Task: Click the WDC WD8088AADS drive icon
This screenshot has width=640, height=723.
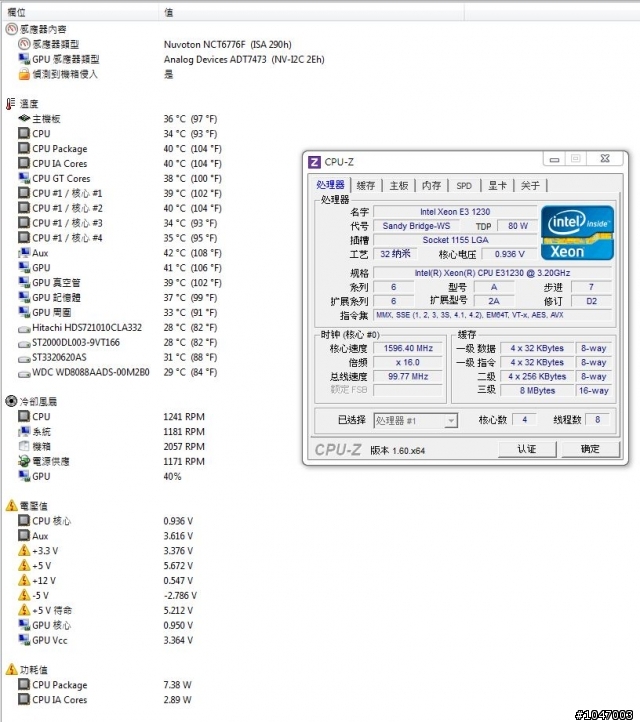Action: [x=24, y=373]
